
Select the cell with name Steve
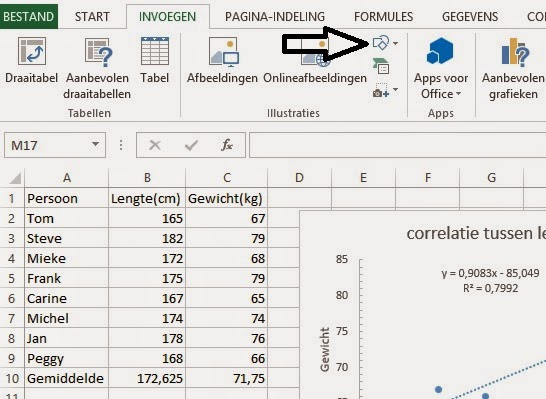pyautogui.click(x=67, y=238)
